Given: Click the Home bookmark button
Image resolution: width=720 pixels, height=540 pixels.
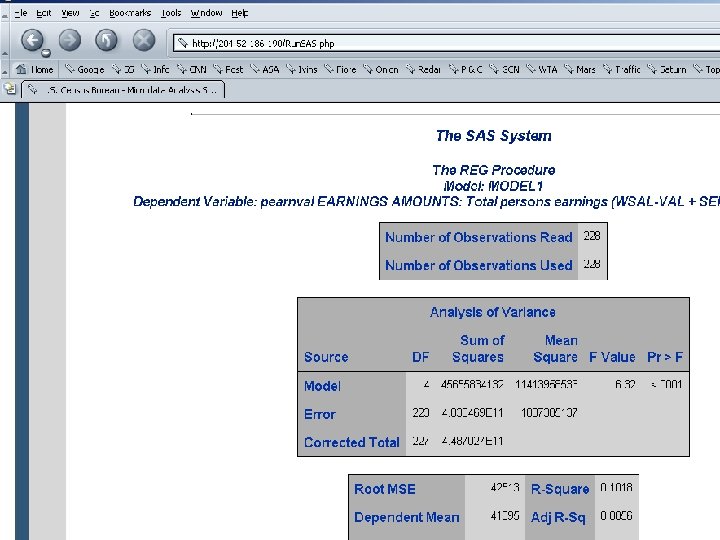Looking at the screenshot, I should coord(34,69).
